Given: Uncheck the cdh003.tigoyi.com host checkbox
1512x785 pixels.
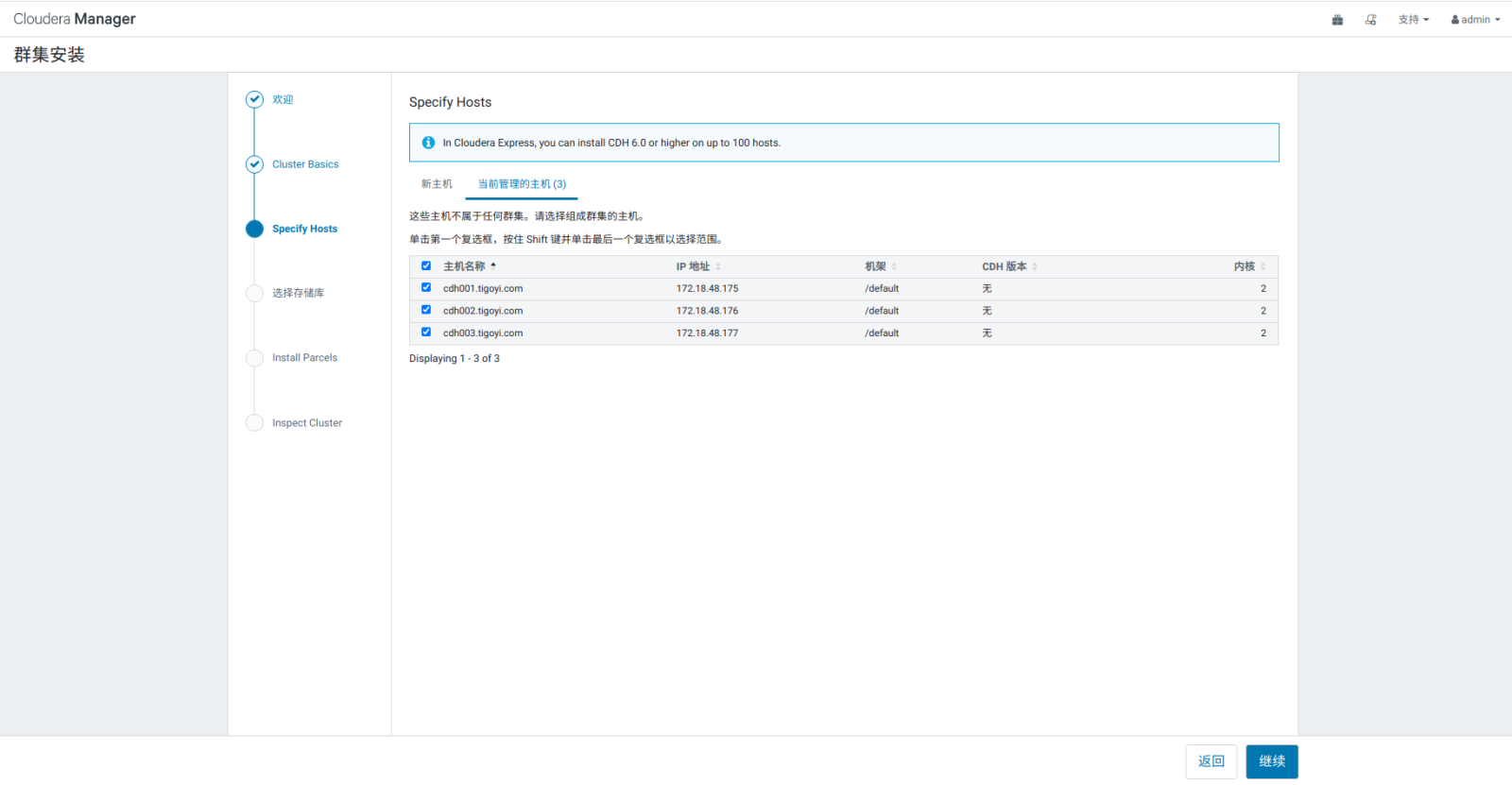Looking at the screenshot, I should coord(426,333).
